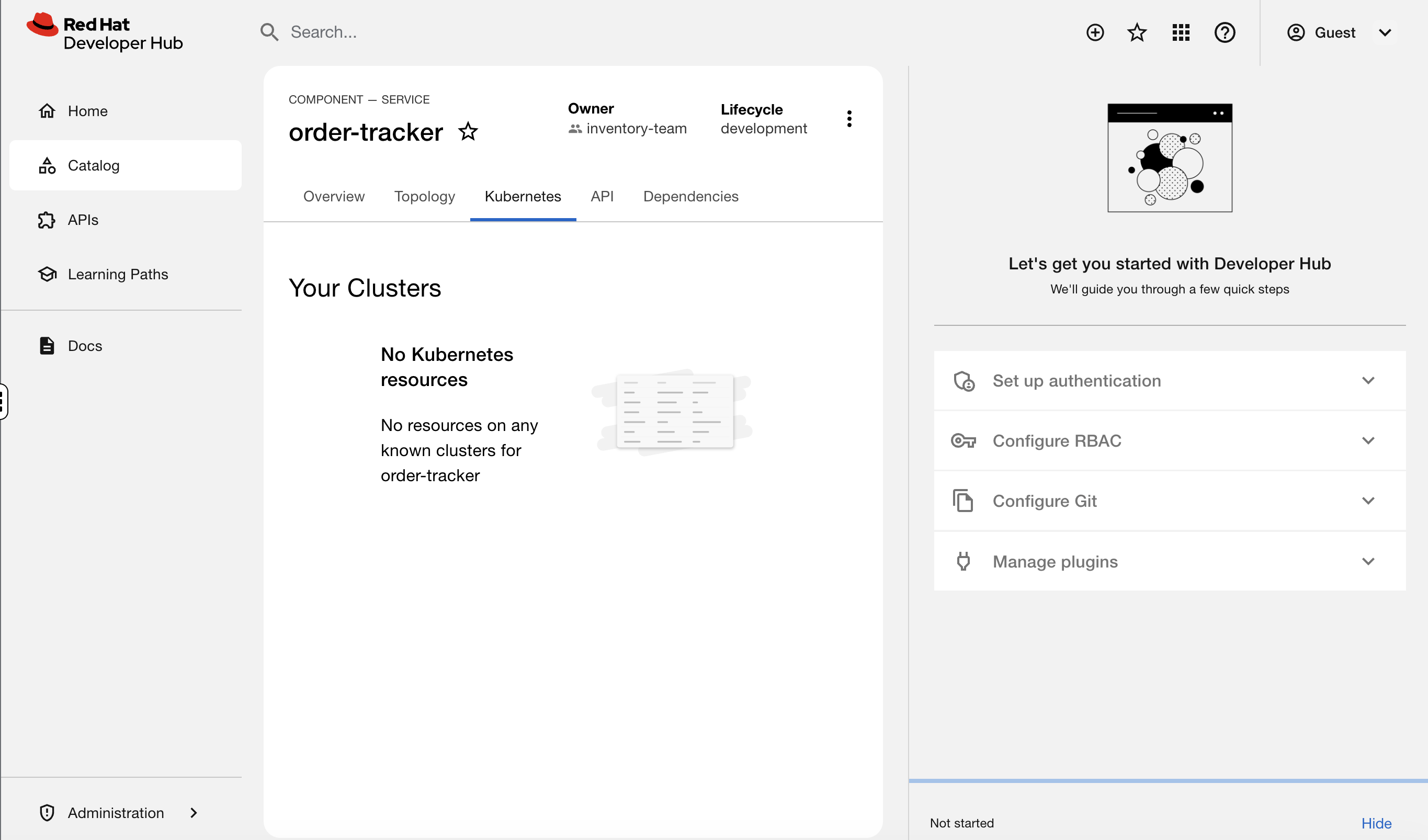
Task: Open Catalog in sidebar
Action: pos(126,165)
